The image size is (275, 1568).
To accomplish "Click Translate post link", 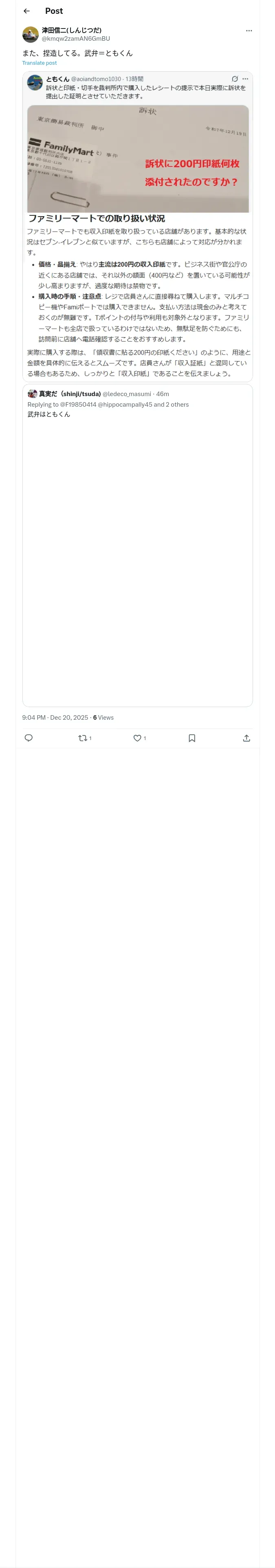I will point(40,63).
